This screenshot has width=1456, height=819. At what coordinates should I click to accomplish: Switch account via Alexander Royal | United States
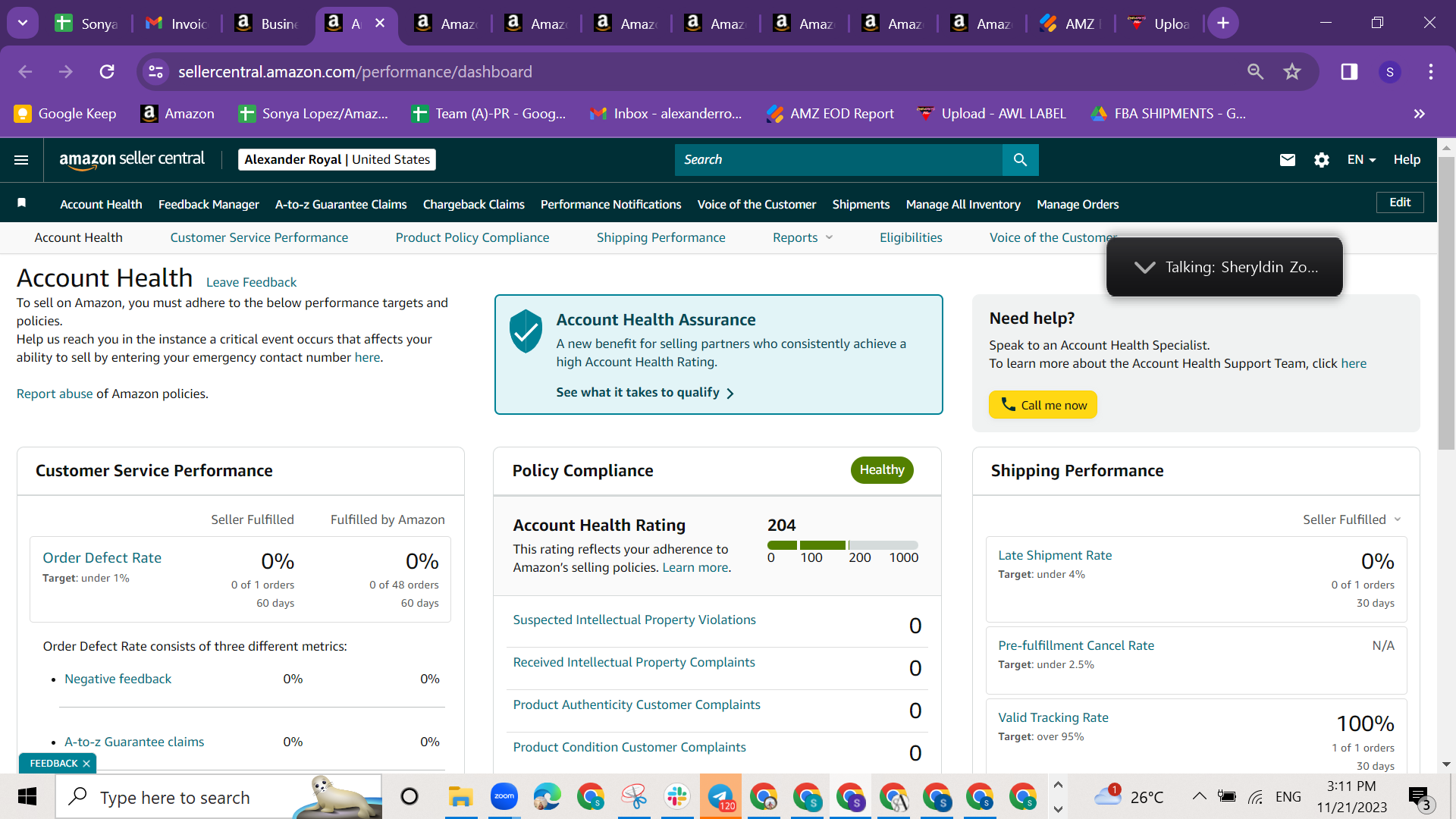point(337,159)
